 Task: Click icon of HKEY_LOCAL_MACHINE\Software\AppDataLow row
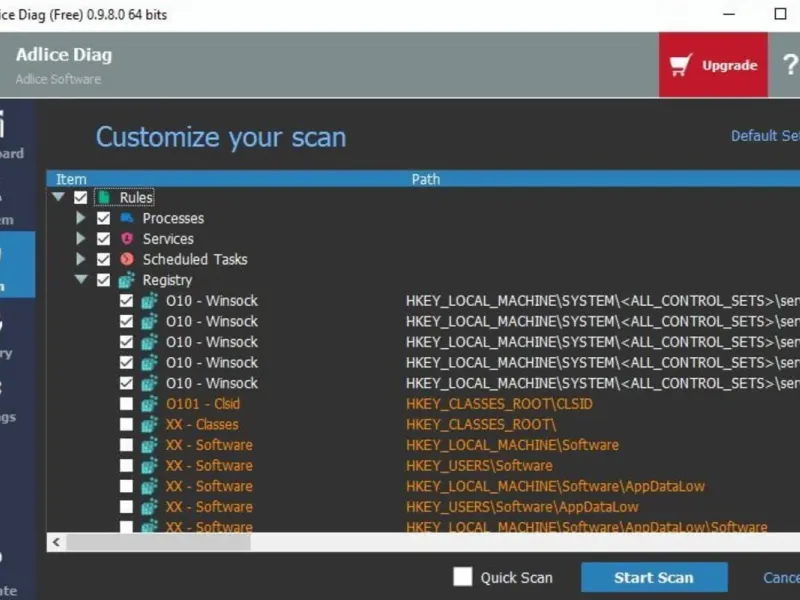coord(149,486)
